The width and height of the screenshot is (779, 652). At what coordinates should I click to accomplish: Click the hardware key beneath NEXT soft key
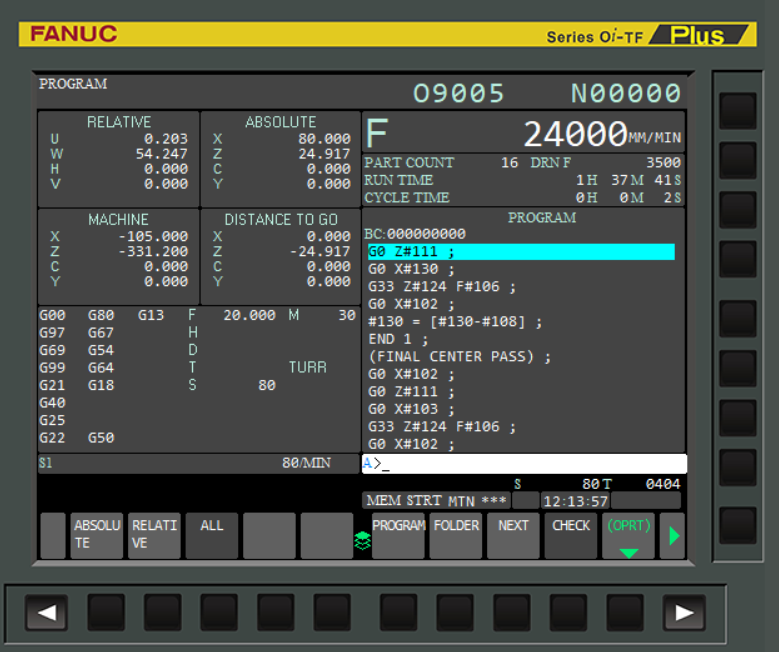(512, 613)
